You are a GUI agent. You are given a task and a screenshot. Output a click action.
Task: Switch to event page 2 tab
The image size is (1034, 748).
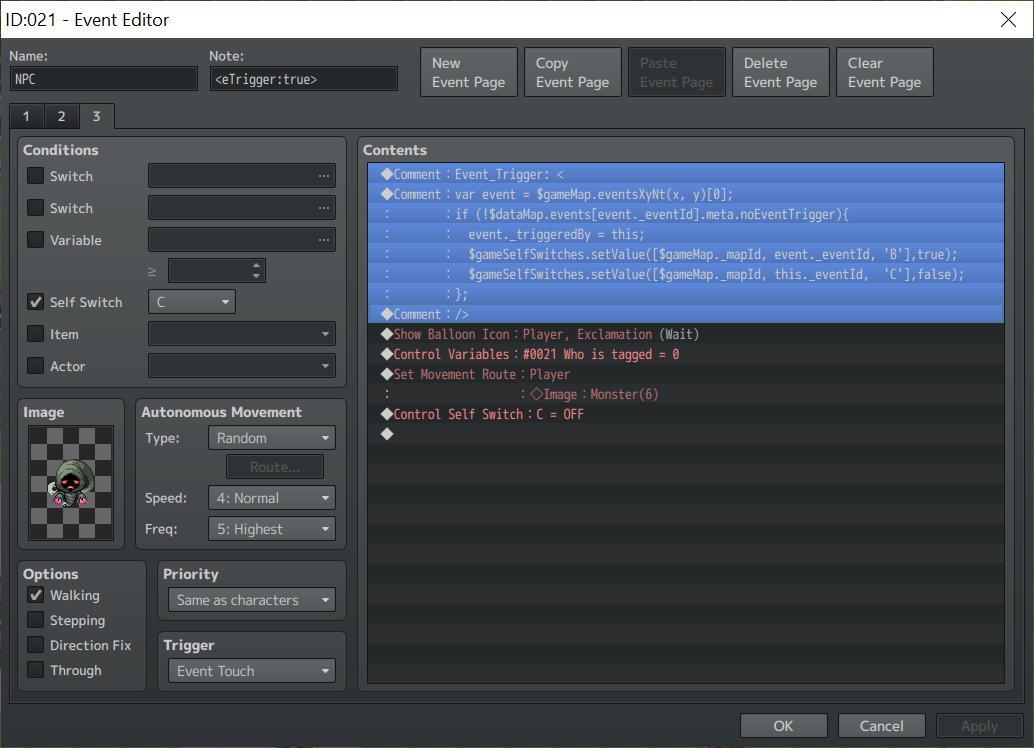[x=61, y=116]
